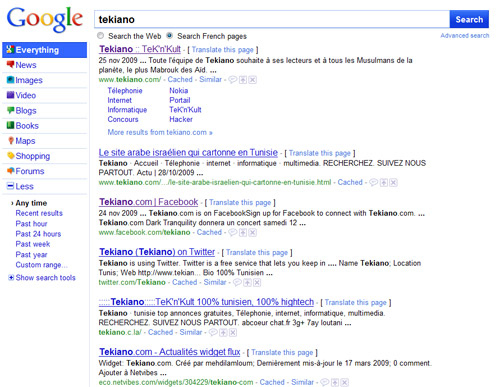Open Similar pages for twitter.com/Tekiano
This screenshot has width=500, height=387.
click(215, 283)
